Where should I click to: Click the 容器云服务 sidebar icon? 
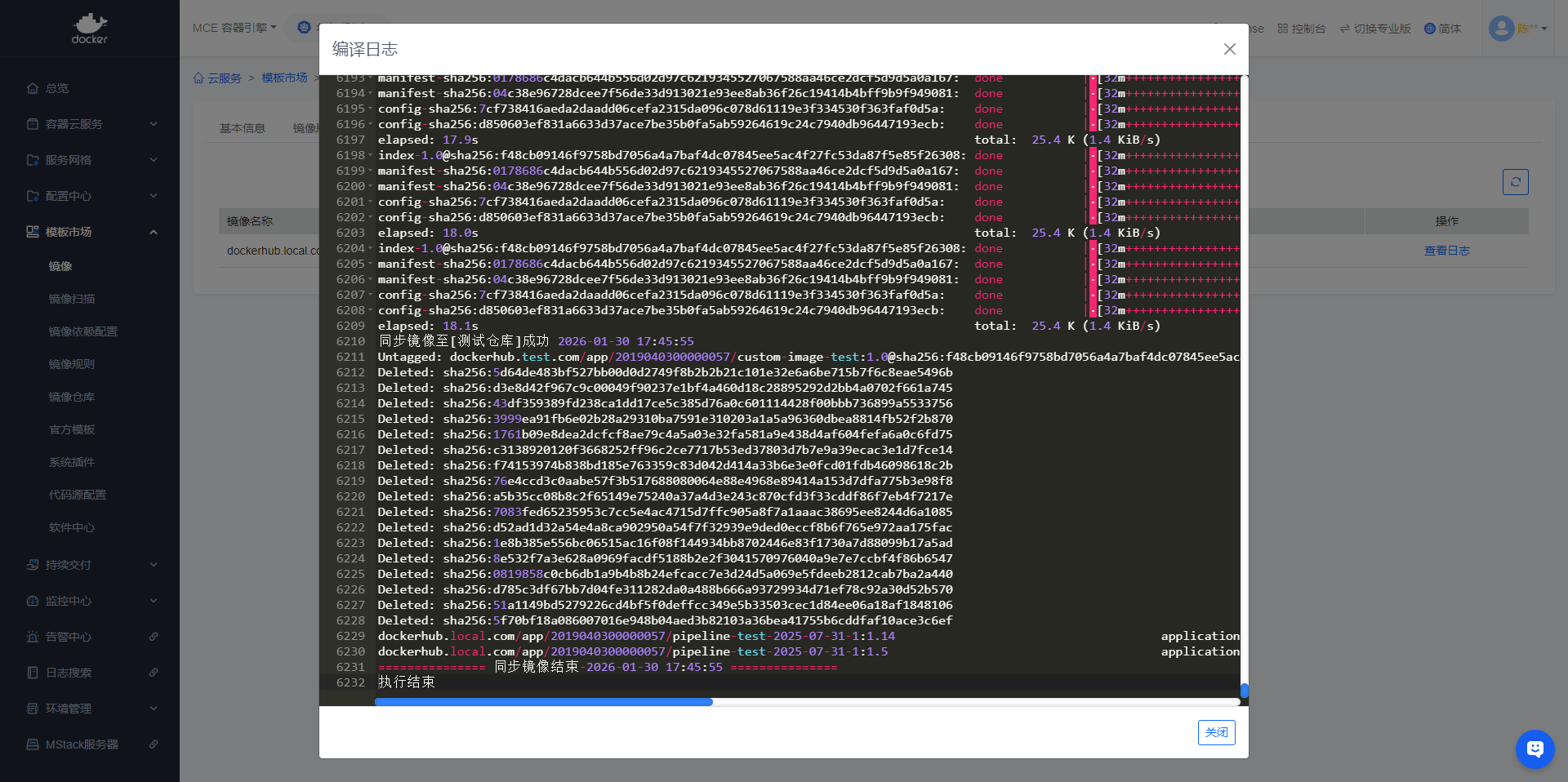[33, 124]
